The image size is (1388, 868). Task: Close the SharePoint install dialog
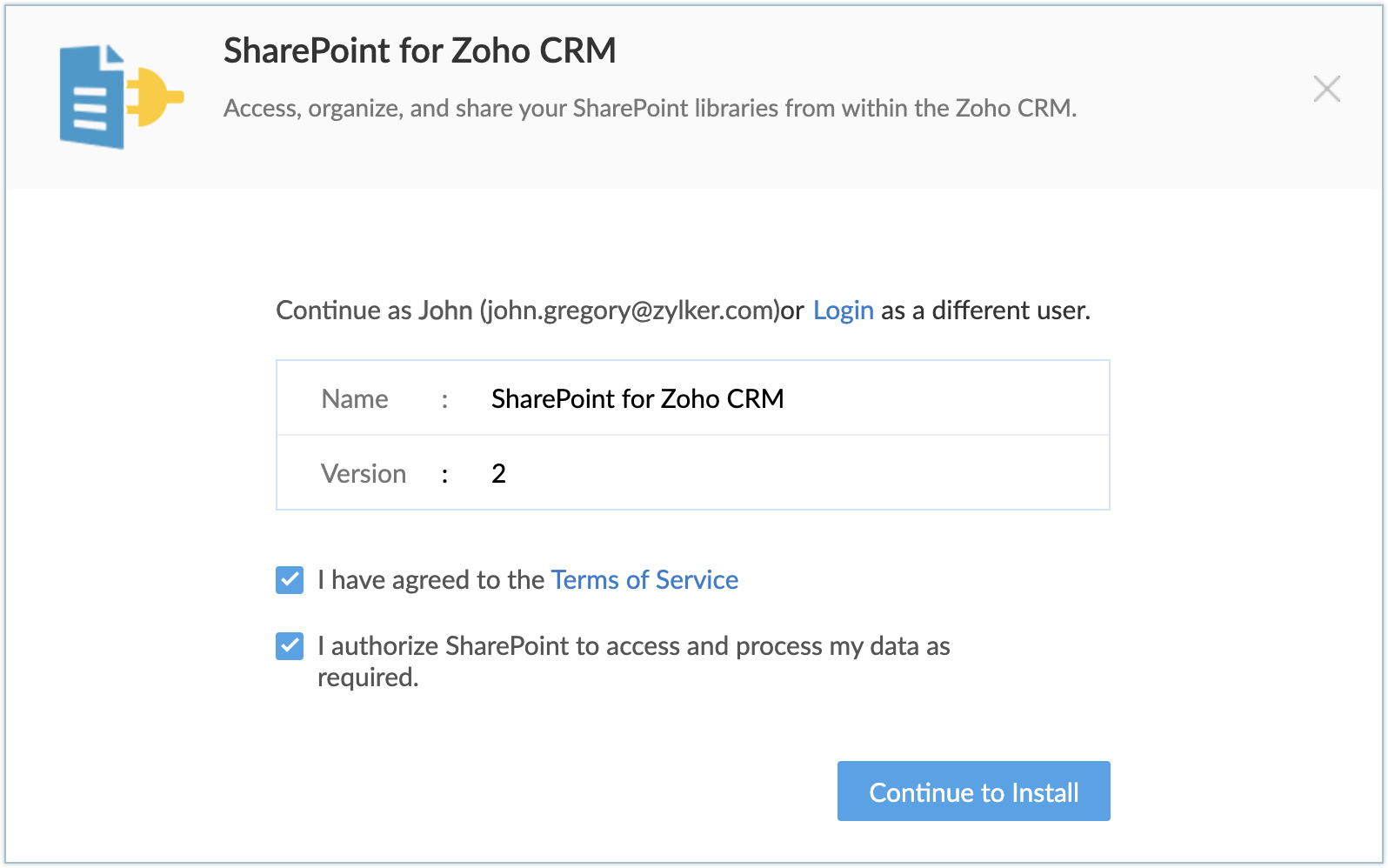coord(1326,89)
